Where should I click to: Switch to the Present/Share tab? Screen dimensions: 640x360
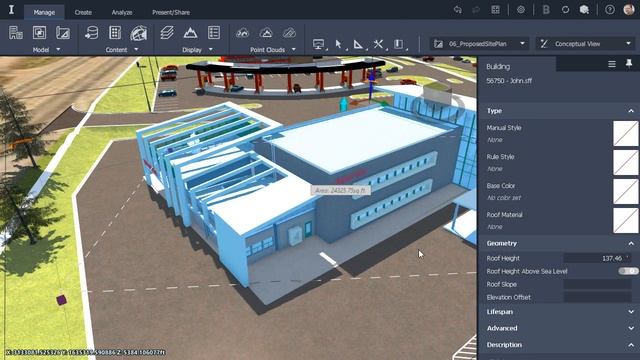tap(171, 12)
